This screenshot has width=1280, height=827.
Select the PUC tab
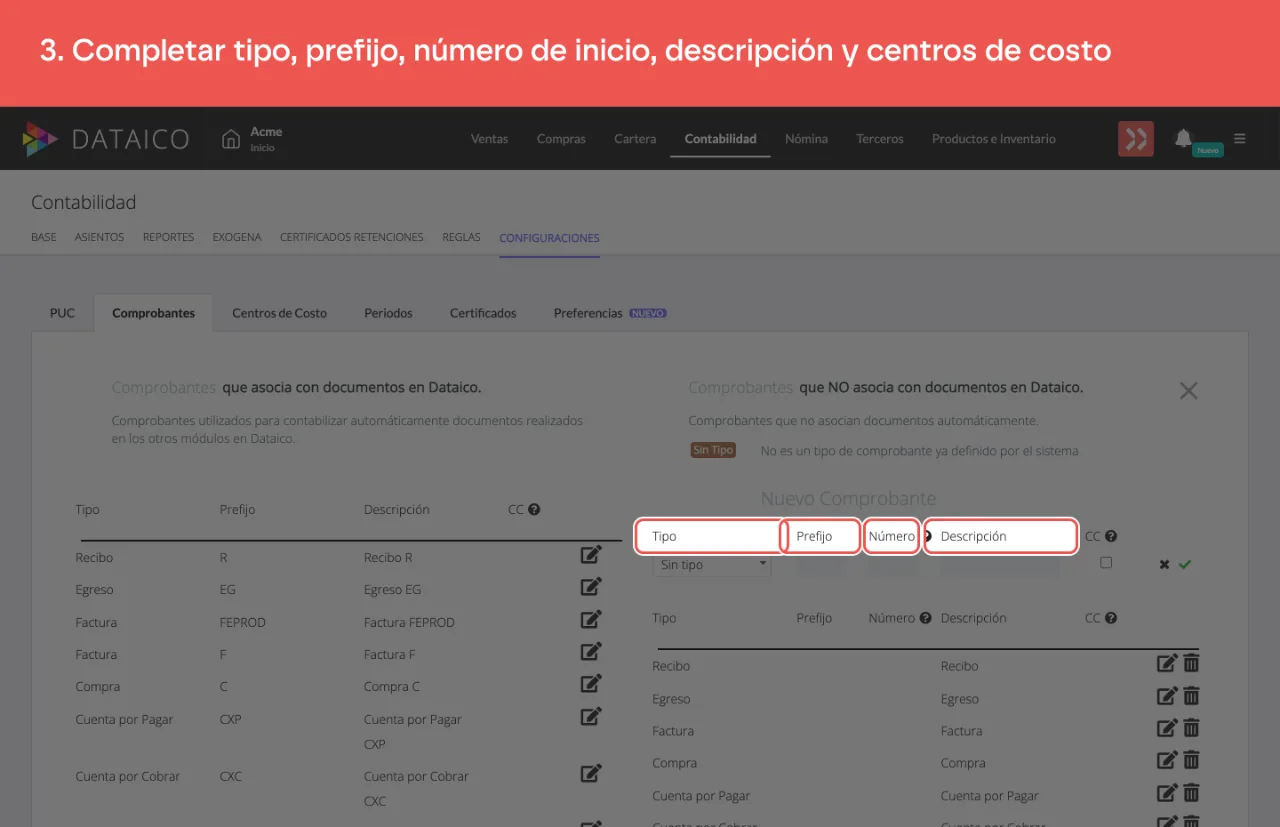click(x=62, y=313)
